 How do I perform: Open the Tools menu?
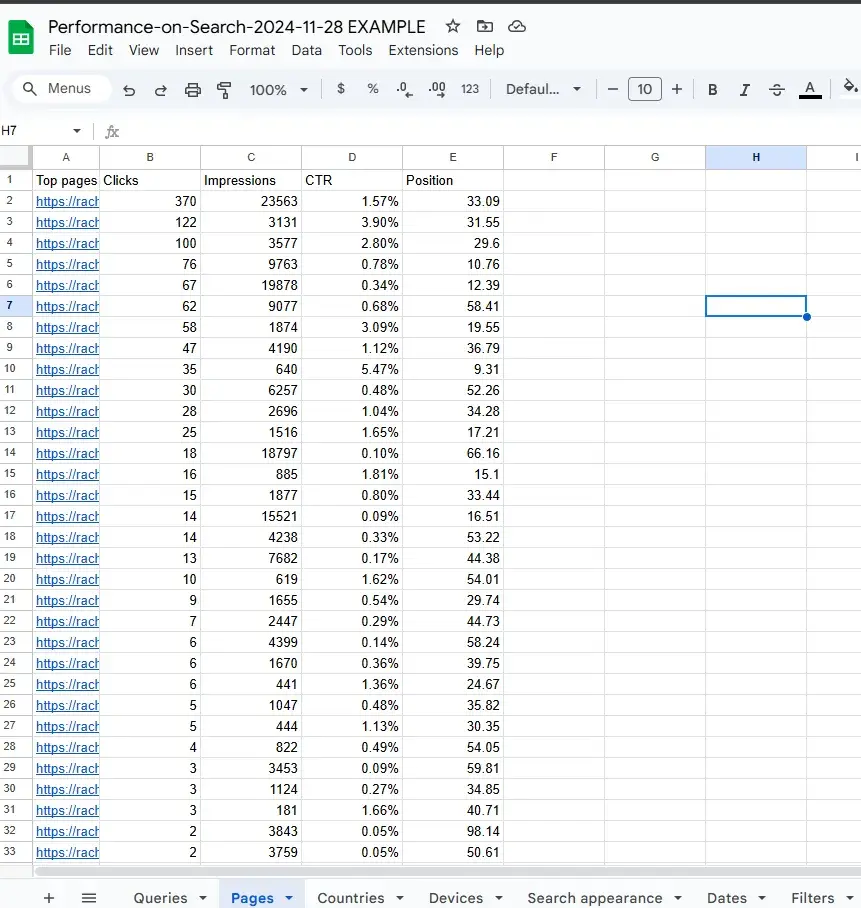(355, 50)
